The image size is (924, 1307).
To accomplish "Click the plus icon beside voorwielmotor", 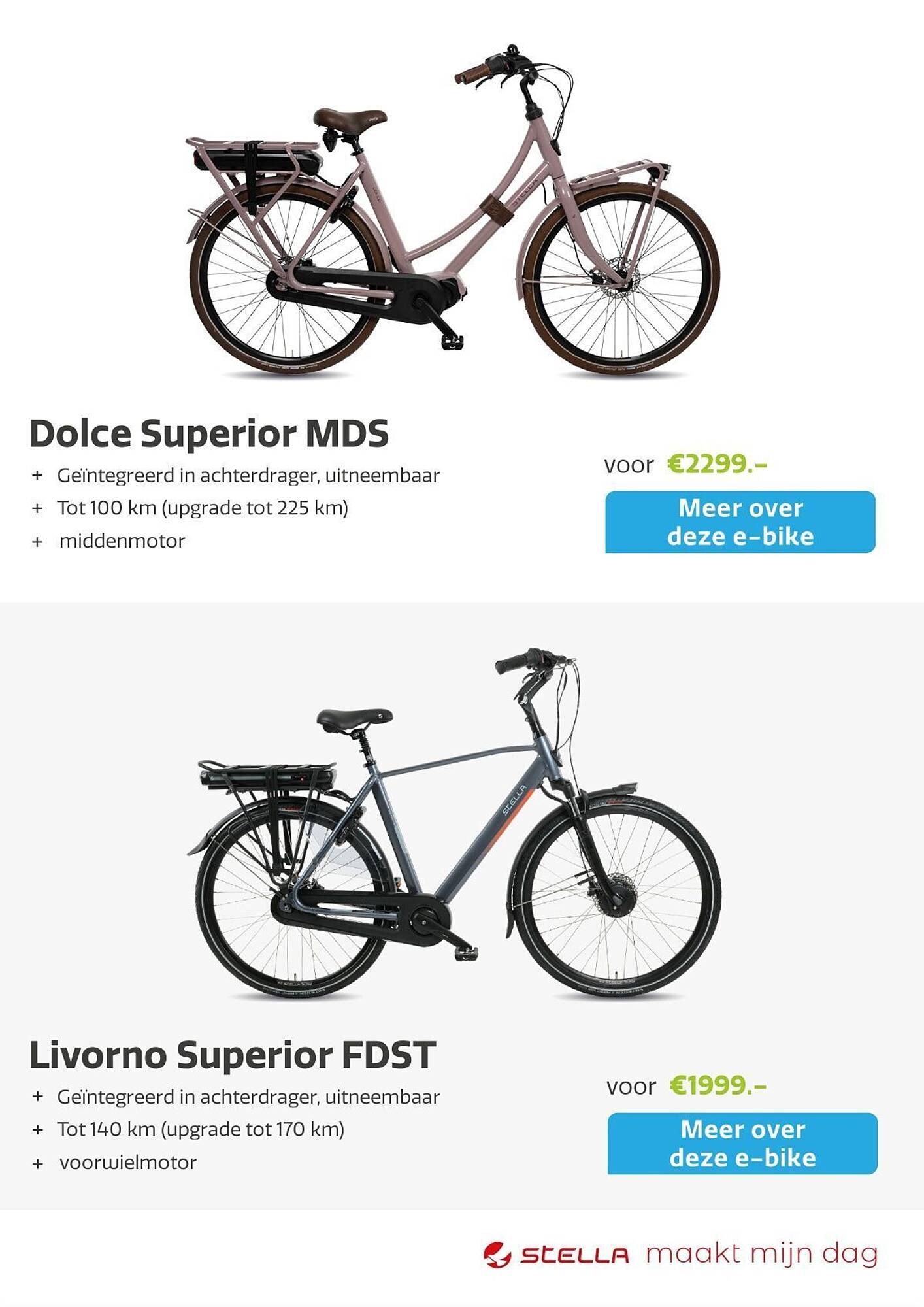I will coord(37,1163).
